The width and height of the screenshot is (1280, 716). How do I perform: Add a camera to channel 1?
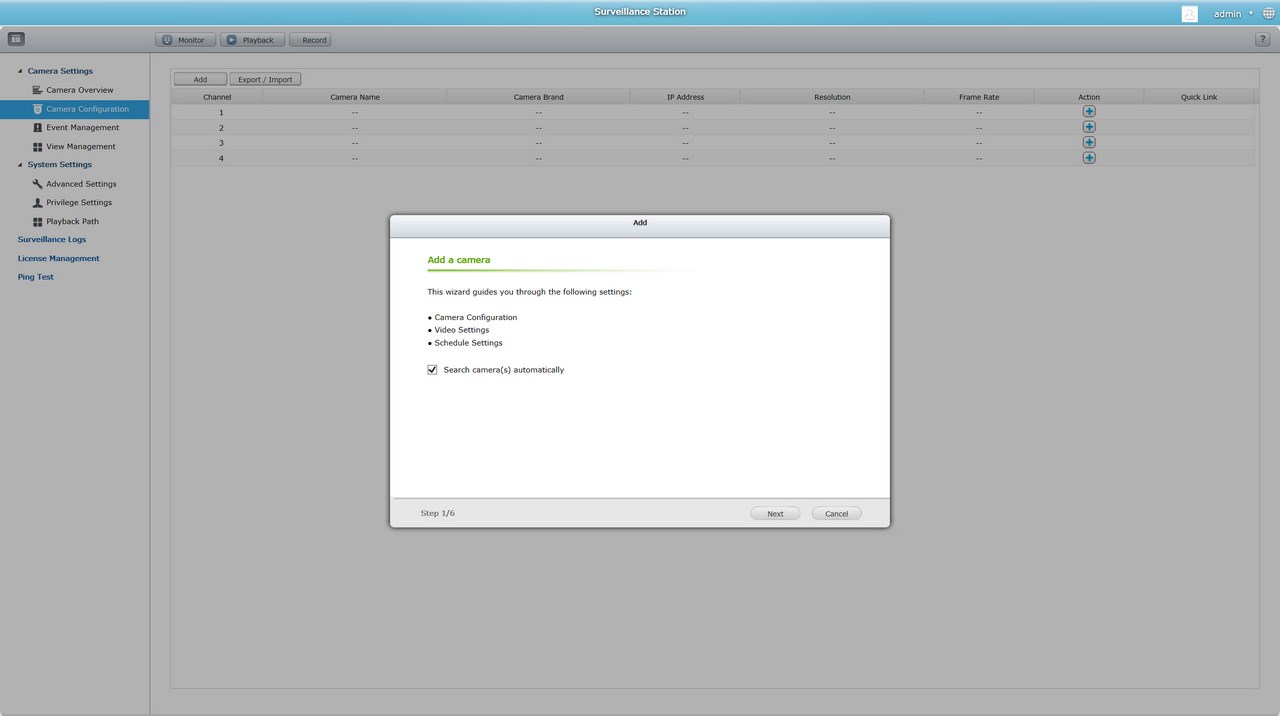click(1089, 112)
